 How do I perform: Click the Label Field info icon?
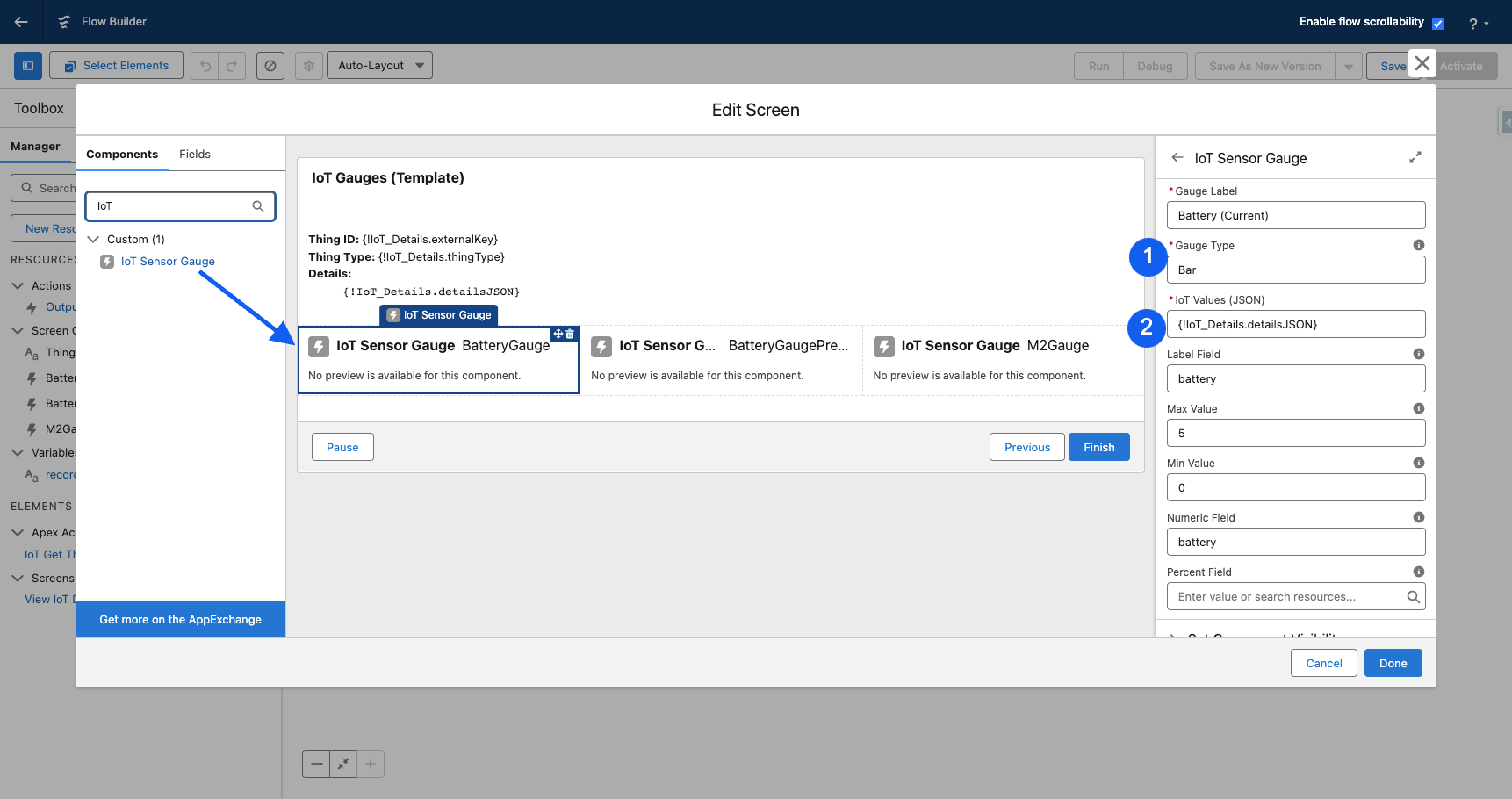coord(1419,354)
